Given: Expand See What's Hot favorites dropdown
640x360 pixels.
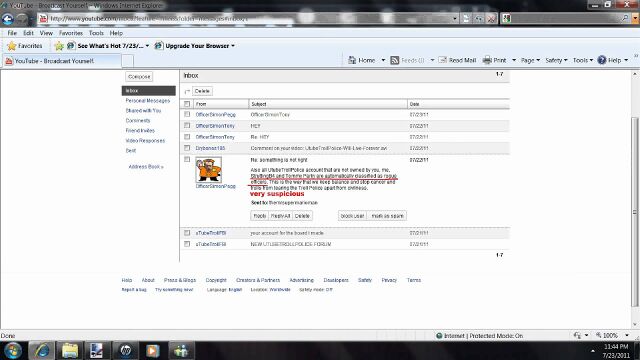Looking at the screenshot, I should tap(147, 46).
